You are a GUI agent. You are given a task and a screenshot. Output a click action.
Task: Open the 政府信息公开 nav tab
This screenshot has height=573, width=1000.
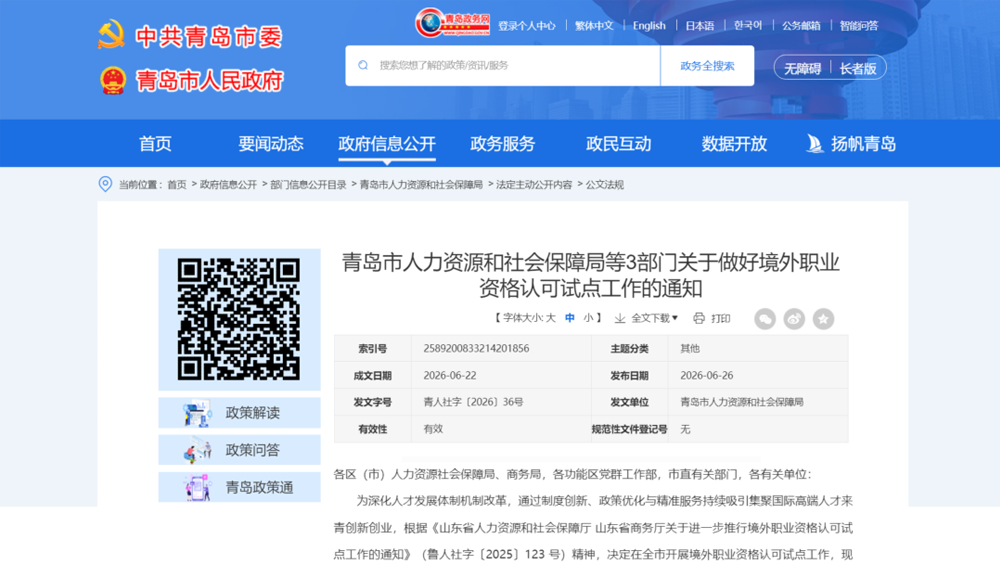pyautogui.click(x=386, y=144)
